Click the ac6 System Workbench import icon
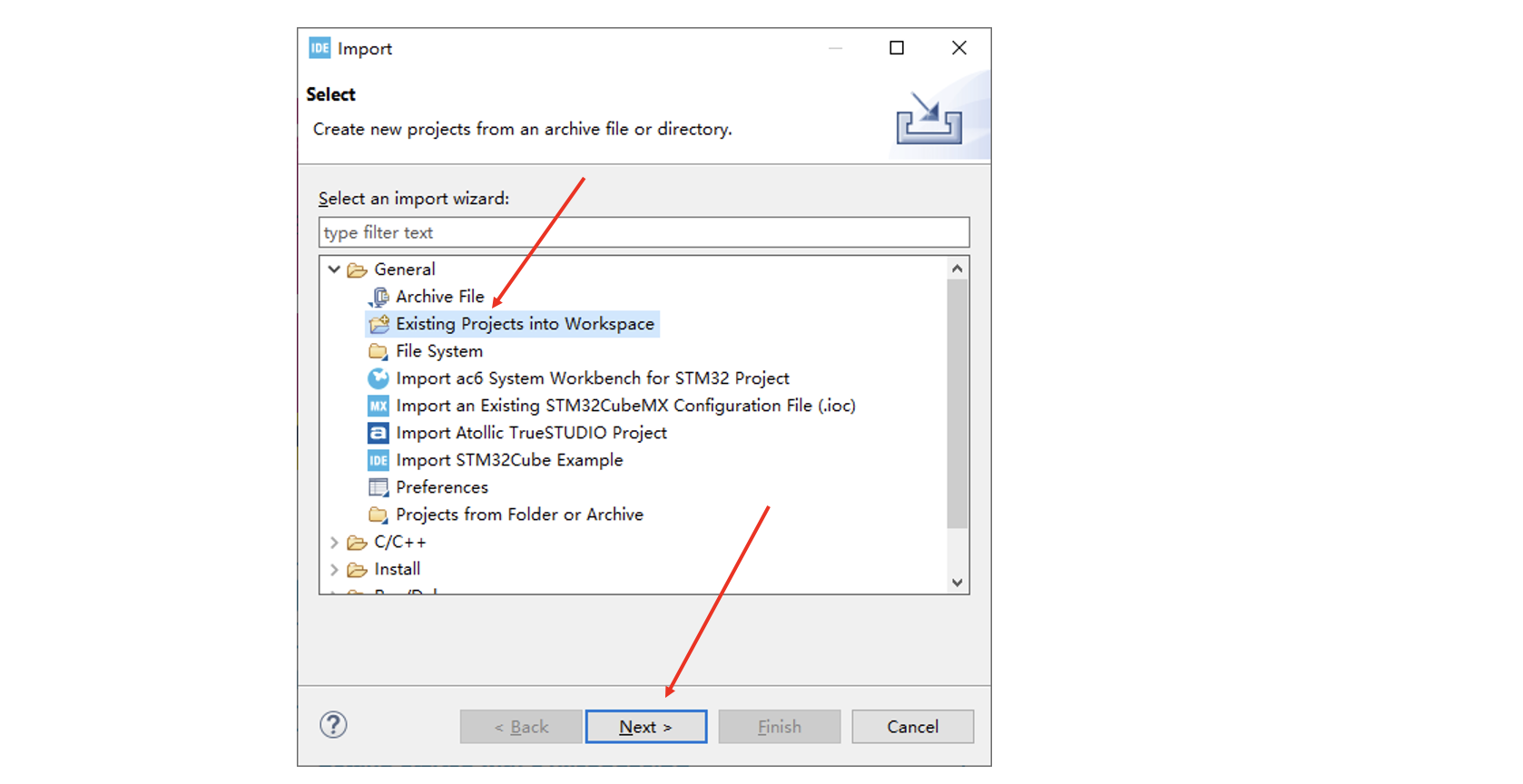 378,378
